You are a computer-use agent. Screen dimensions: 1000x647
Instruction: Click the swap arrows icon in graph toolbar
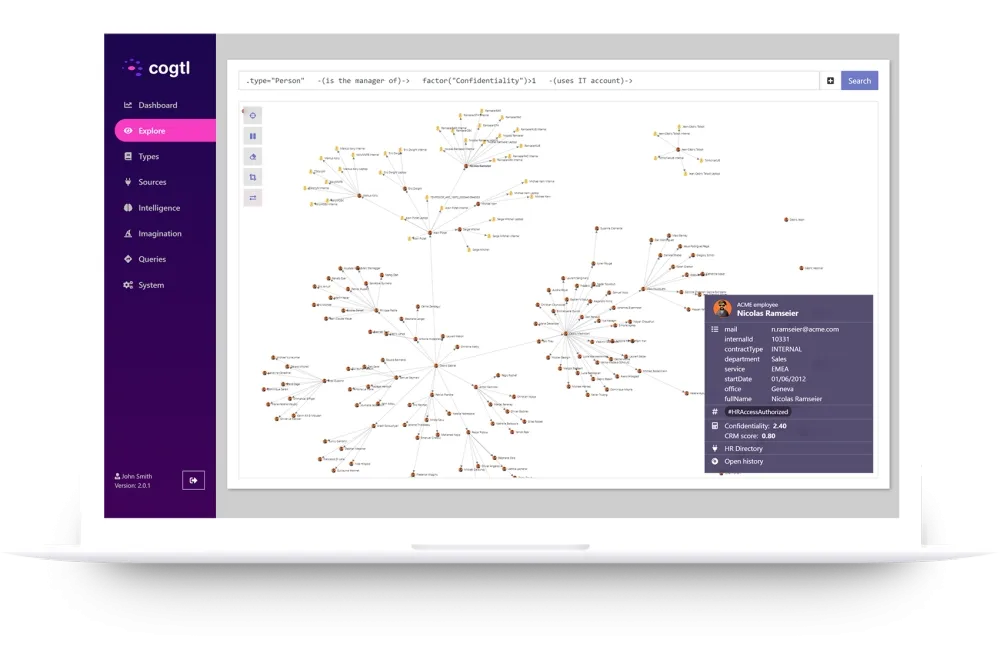coord(253,198)
